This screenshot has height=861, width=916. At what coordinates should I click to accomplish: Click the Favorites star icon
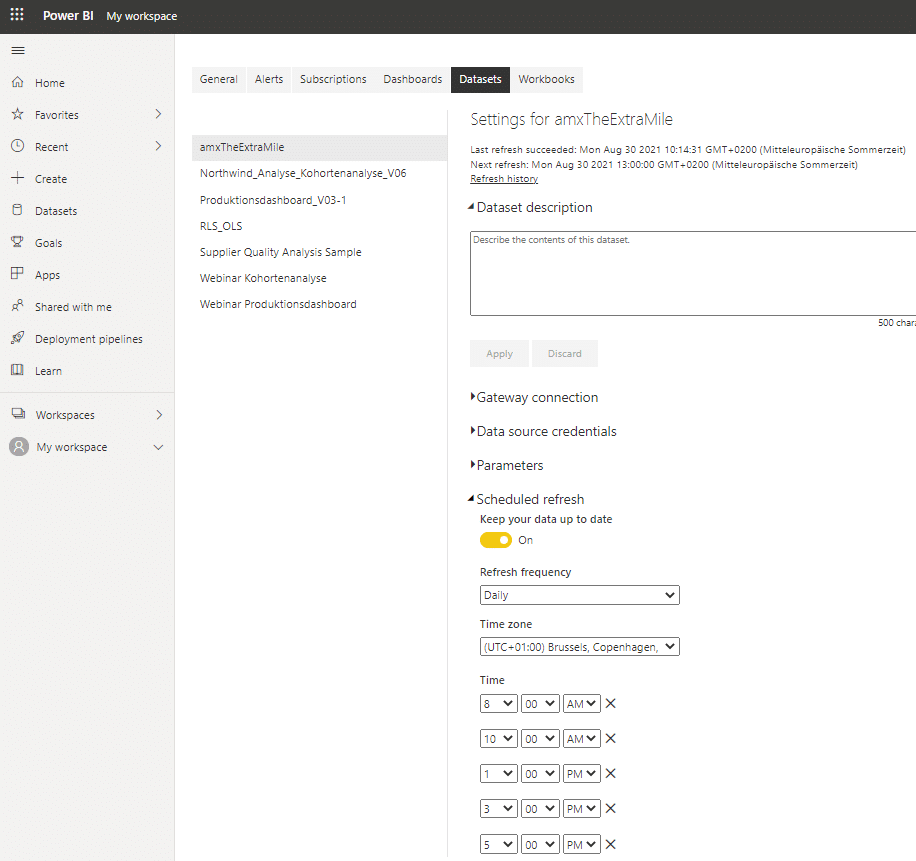click(18, 114)
